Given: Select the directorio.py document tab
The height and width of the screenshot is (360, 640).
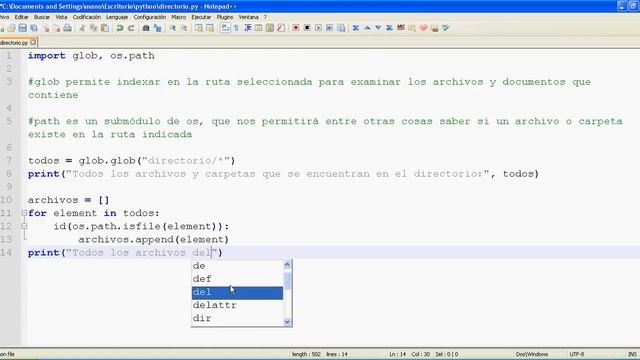Looking at the screenshot, I should pyautogui.click(x=15, y=42).
